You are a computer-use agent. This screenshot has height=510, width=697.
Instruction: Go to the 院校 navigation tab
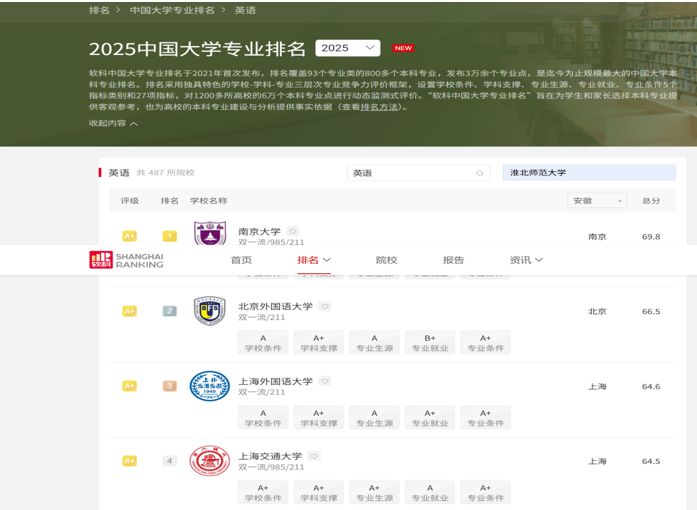click(386, 260)
